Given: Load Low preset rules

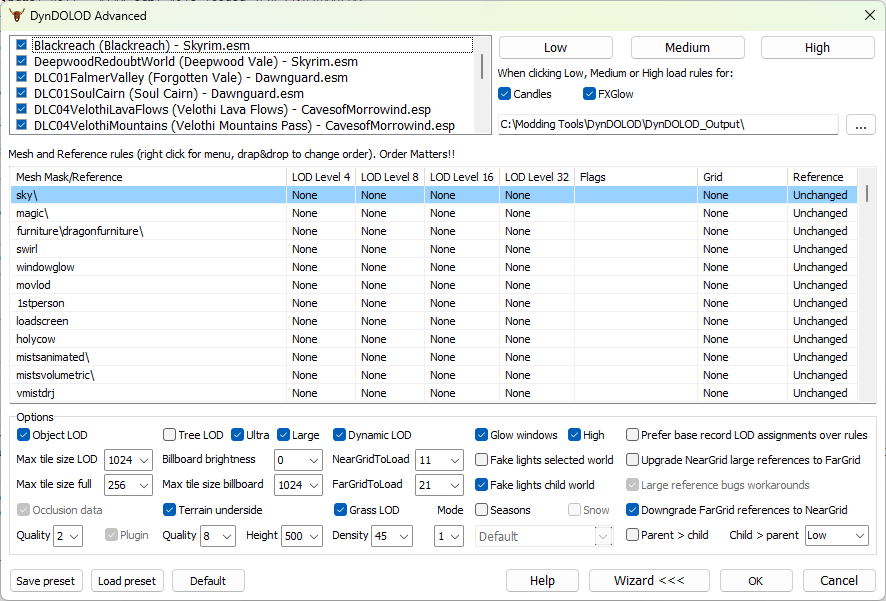Looking at the screenshot, I should coord(555,47).
